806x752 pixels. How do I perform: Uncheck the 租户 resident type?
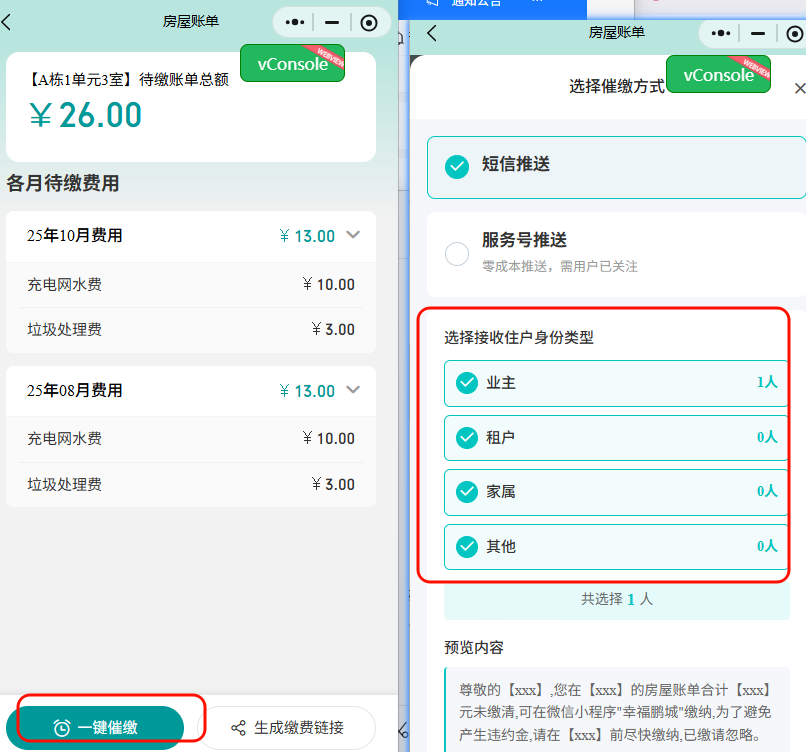[x=465, y=438]
